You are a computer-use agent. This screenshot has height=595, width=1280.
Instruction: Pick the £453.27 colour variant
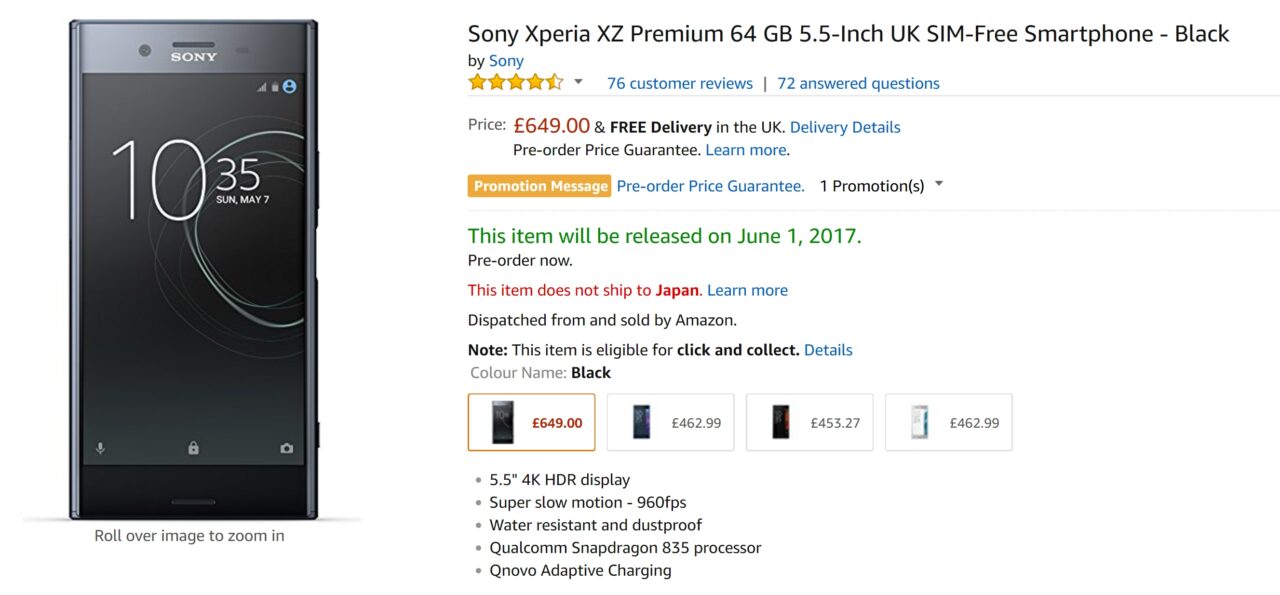(809, 422)
